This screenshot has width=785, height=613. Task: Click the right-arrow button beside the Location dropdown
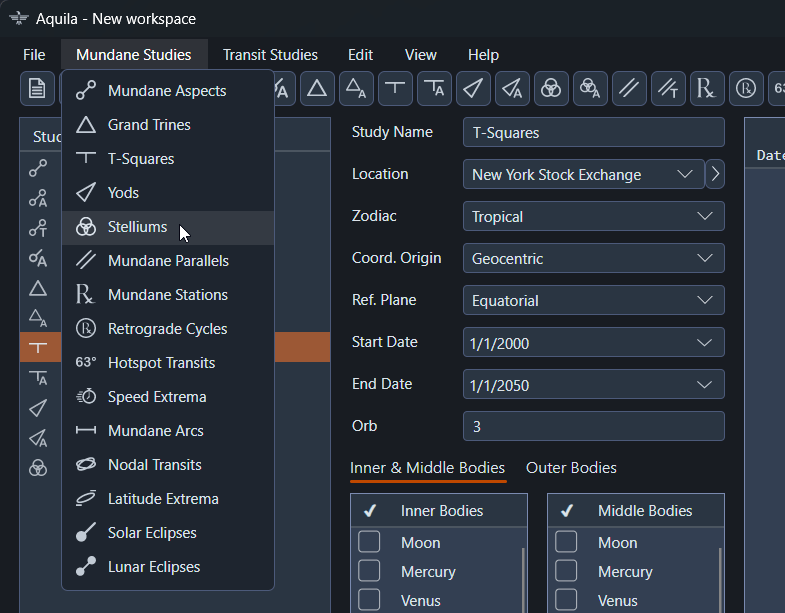715,174
